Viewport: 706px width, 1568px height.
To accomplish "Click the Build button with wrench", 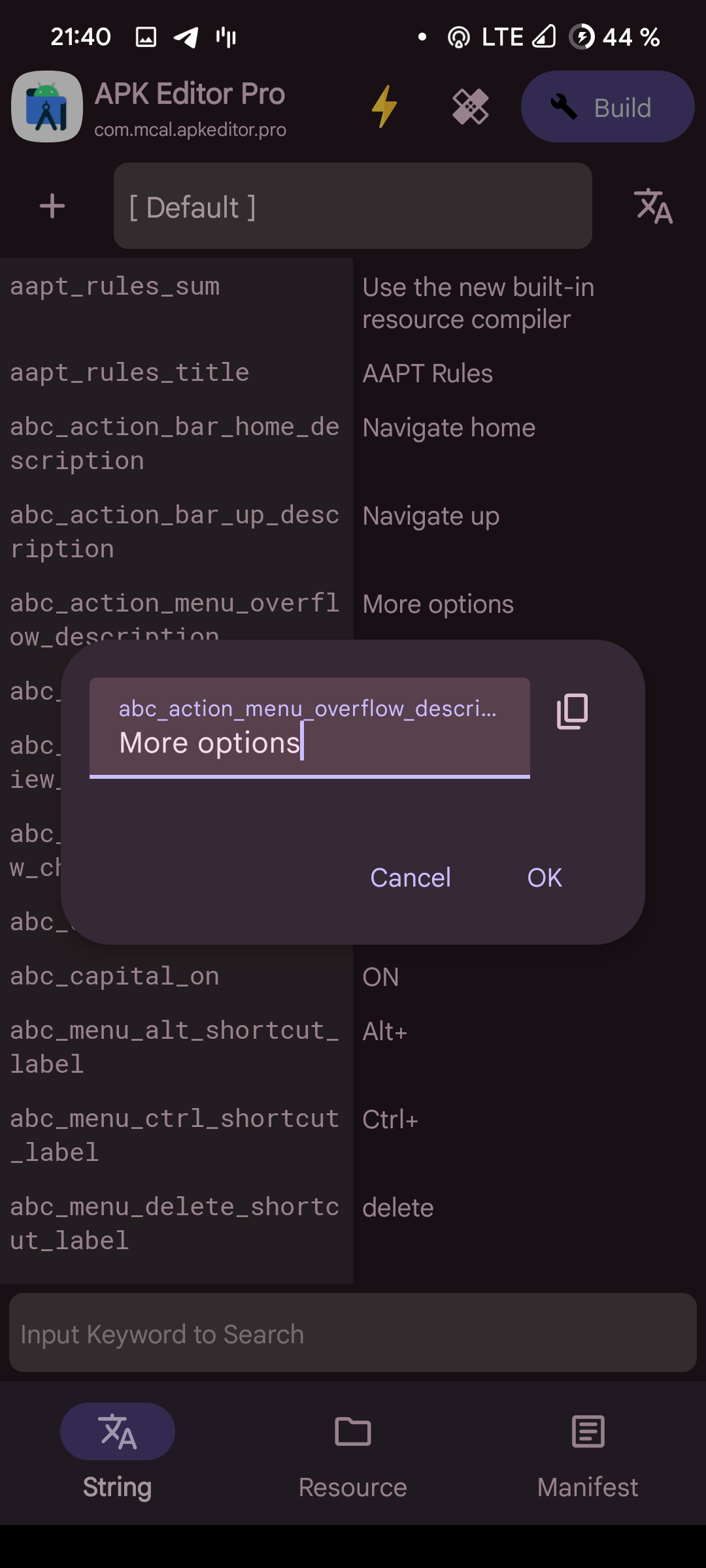I will (607, 106).
